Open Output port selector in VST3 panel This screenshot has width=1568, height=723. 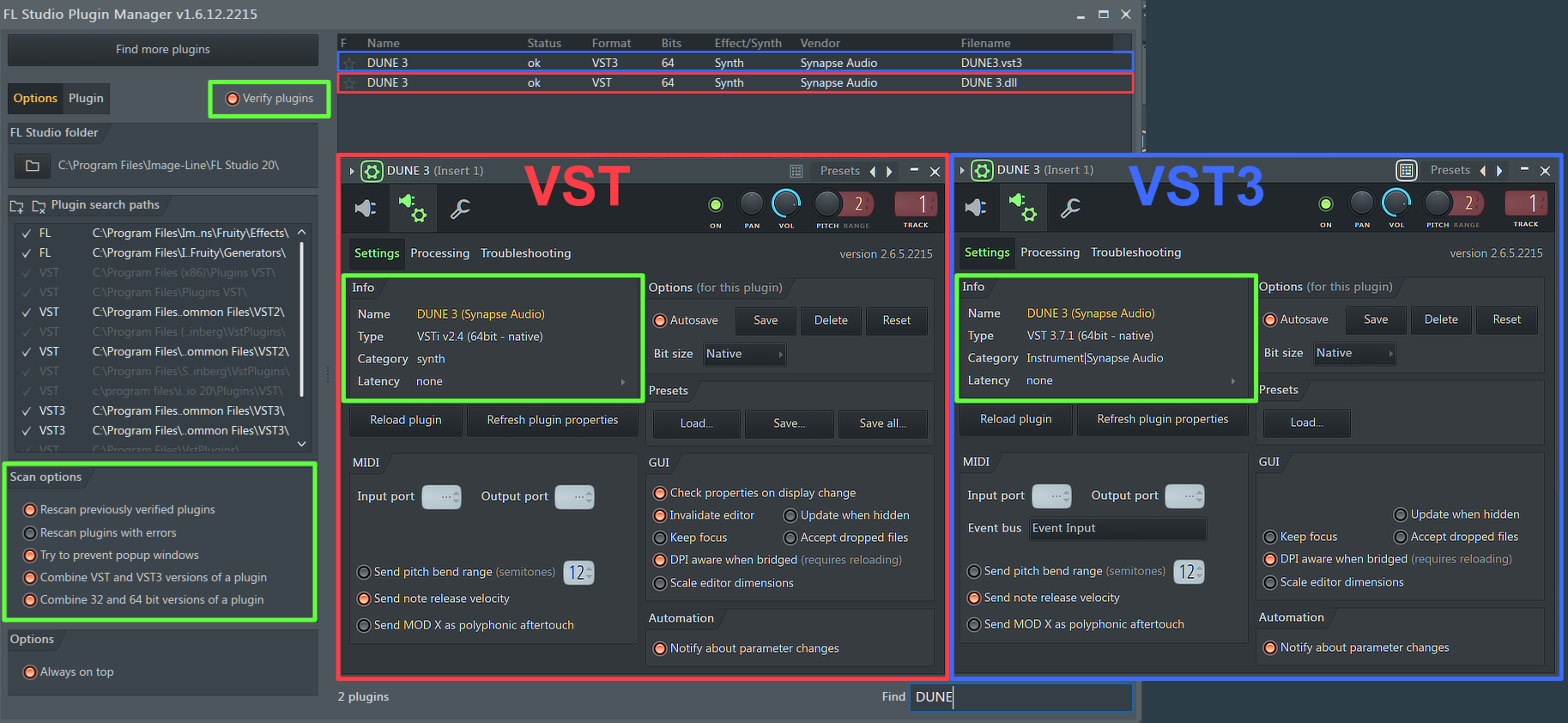(x=1185, y=496)
